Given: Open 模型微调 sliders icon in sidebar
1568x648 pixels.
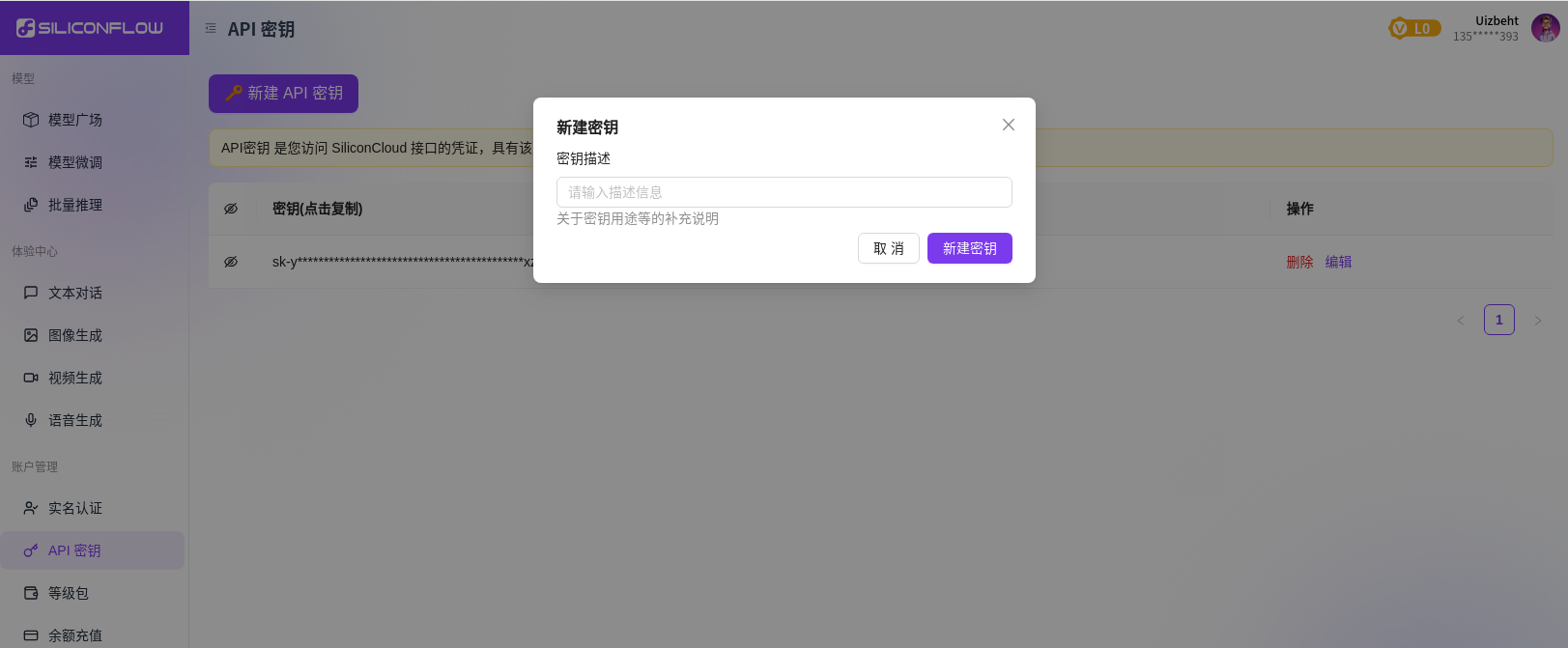Looking at the screenshot, I should point(31,162).
